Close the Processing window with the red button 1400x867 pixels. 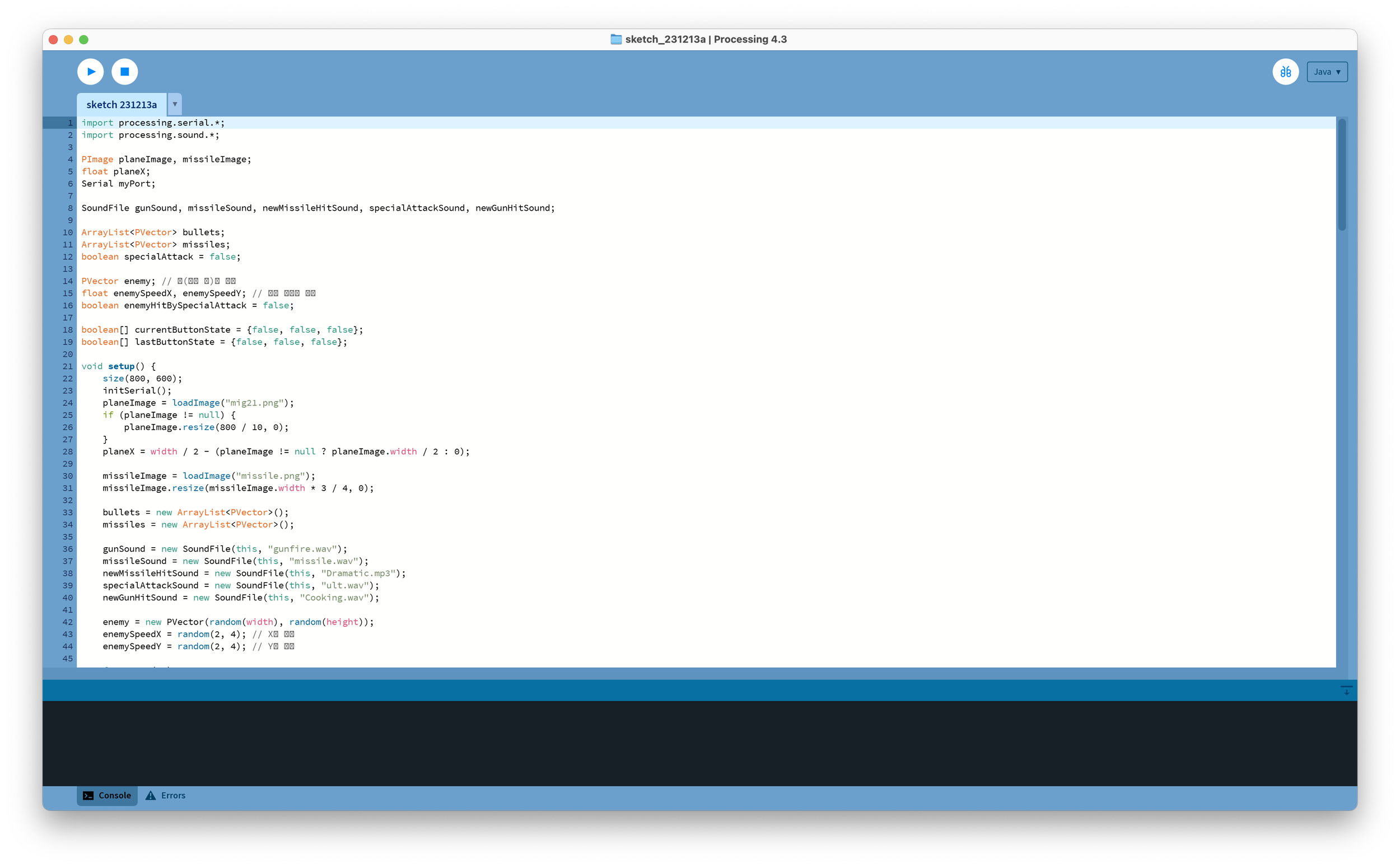coord(53,40)
